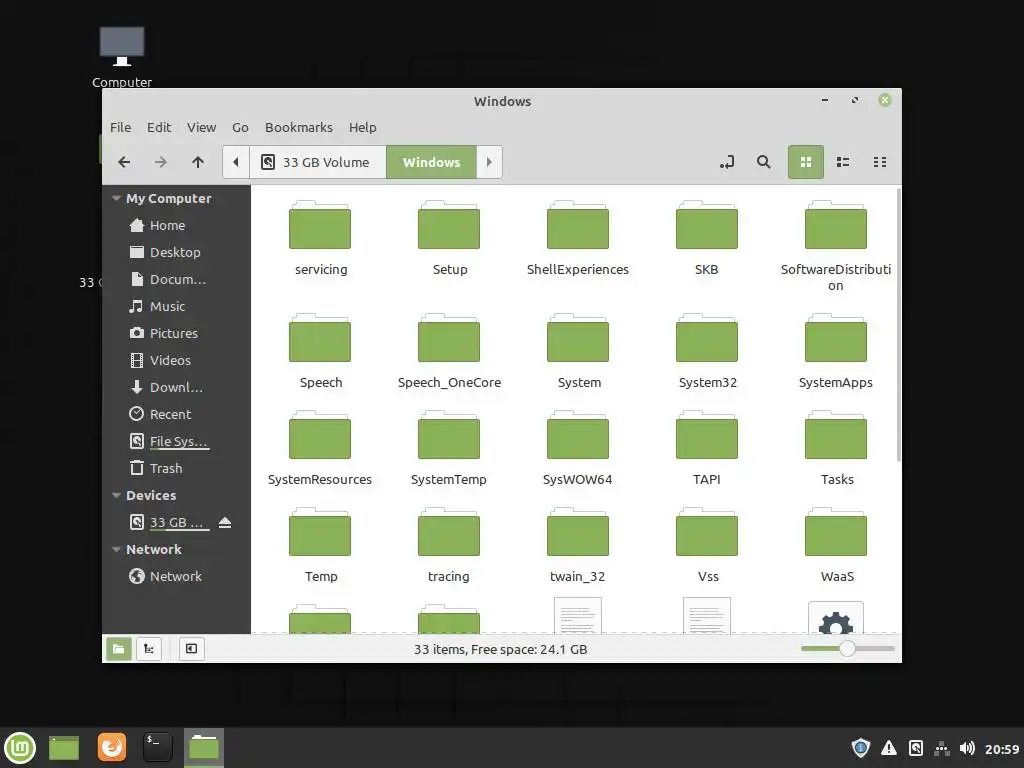1024x768 pixels.
Task: Select the Windows path bar button
Action: (431, 162)
